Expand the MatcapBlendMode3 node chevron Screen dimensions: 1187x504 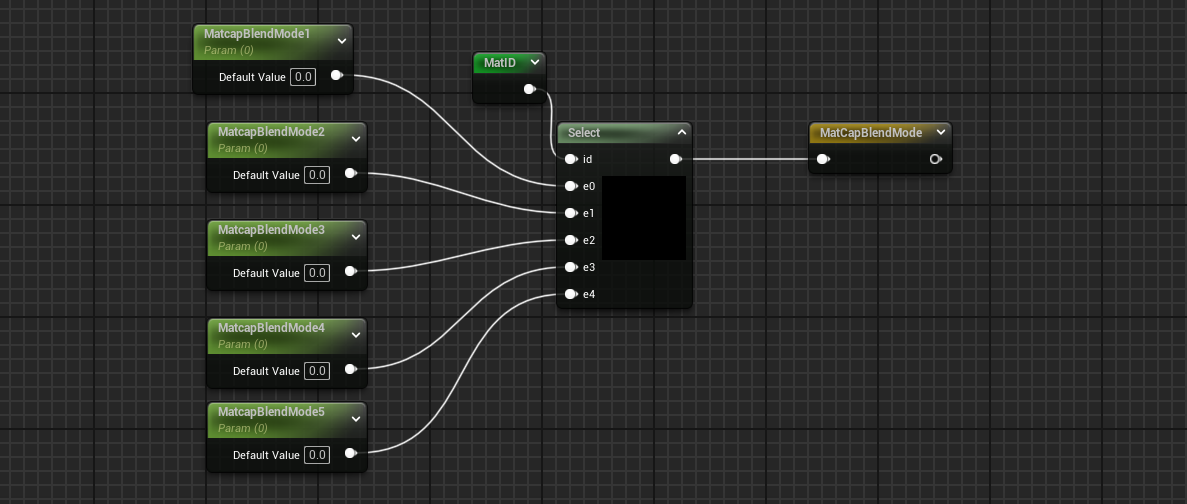356,237
